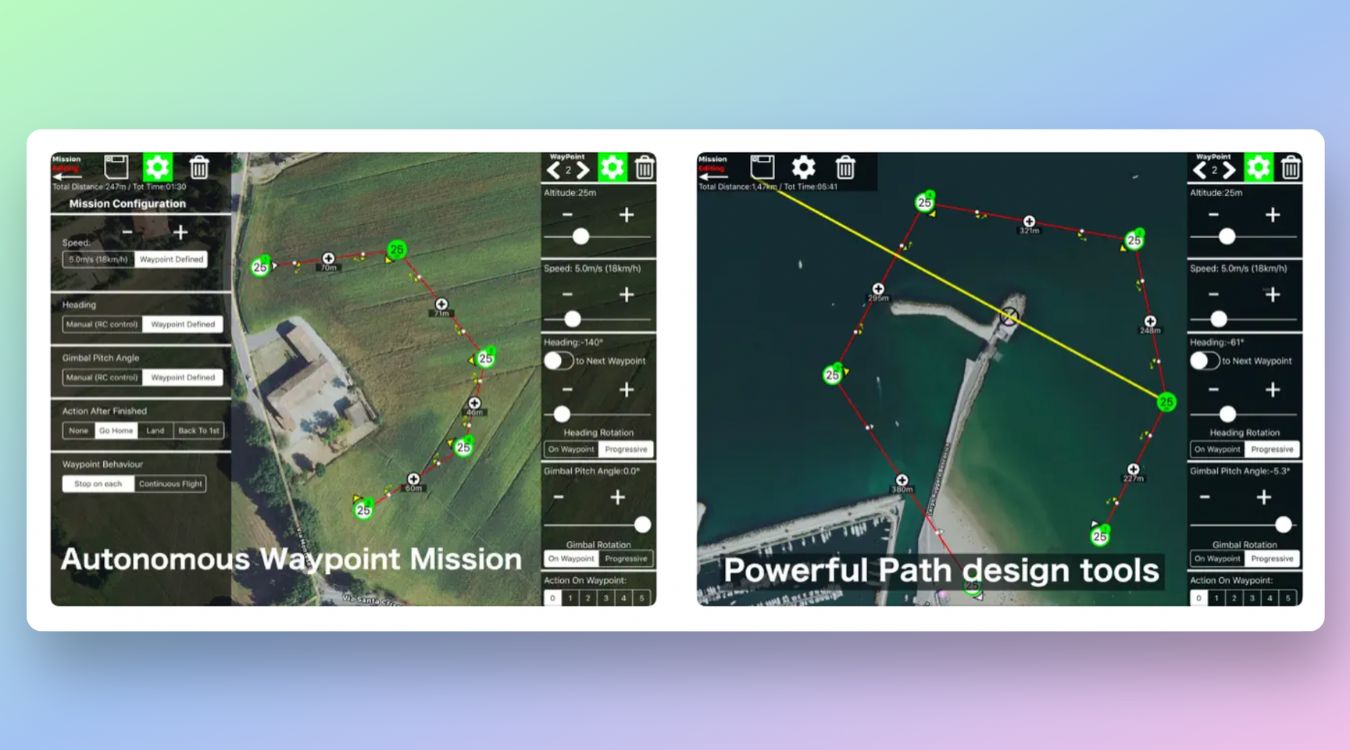
Task: Set Heading to Manual (RC control)
Action: point(102,324)
